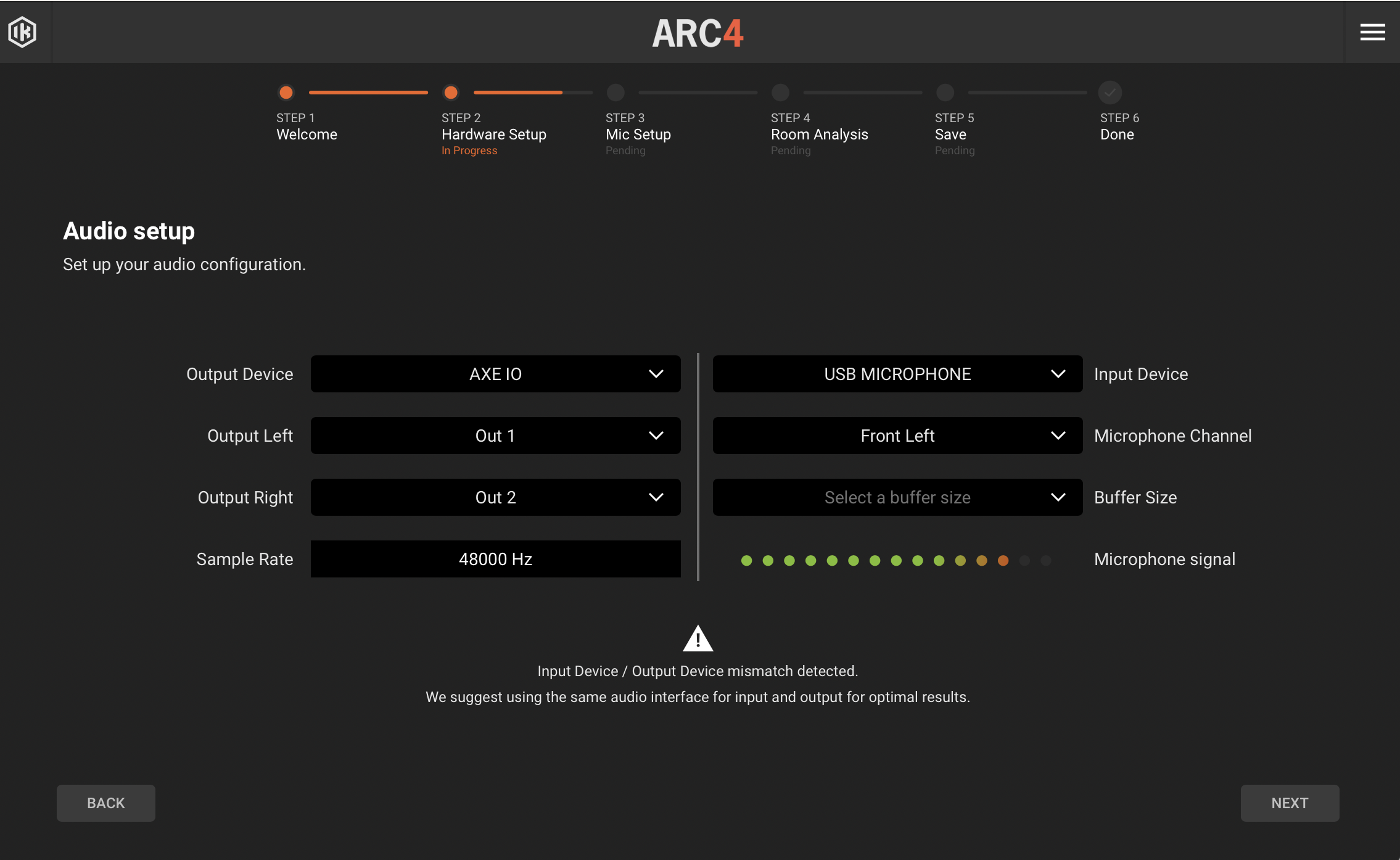
Task: Open the Output Device dropdown showing AXE IO
Action: [495, 374]
